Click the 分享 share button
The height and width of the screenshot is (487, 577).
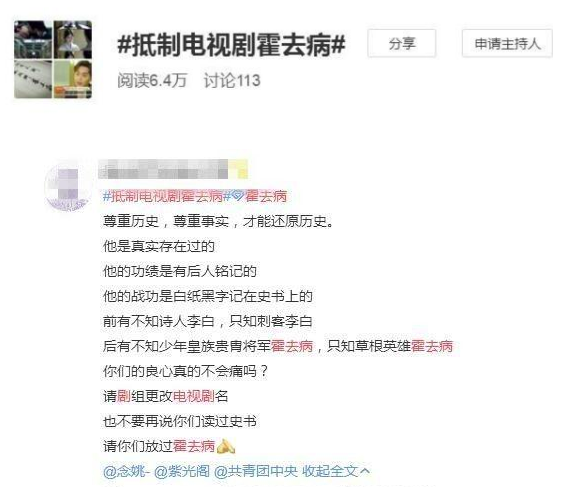[x=401, y=43]
